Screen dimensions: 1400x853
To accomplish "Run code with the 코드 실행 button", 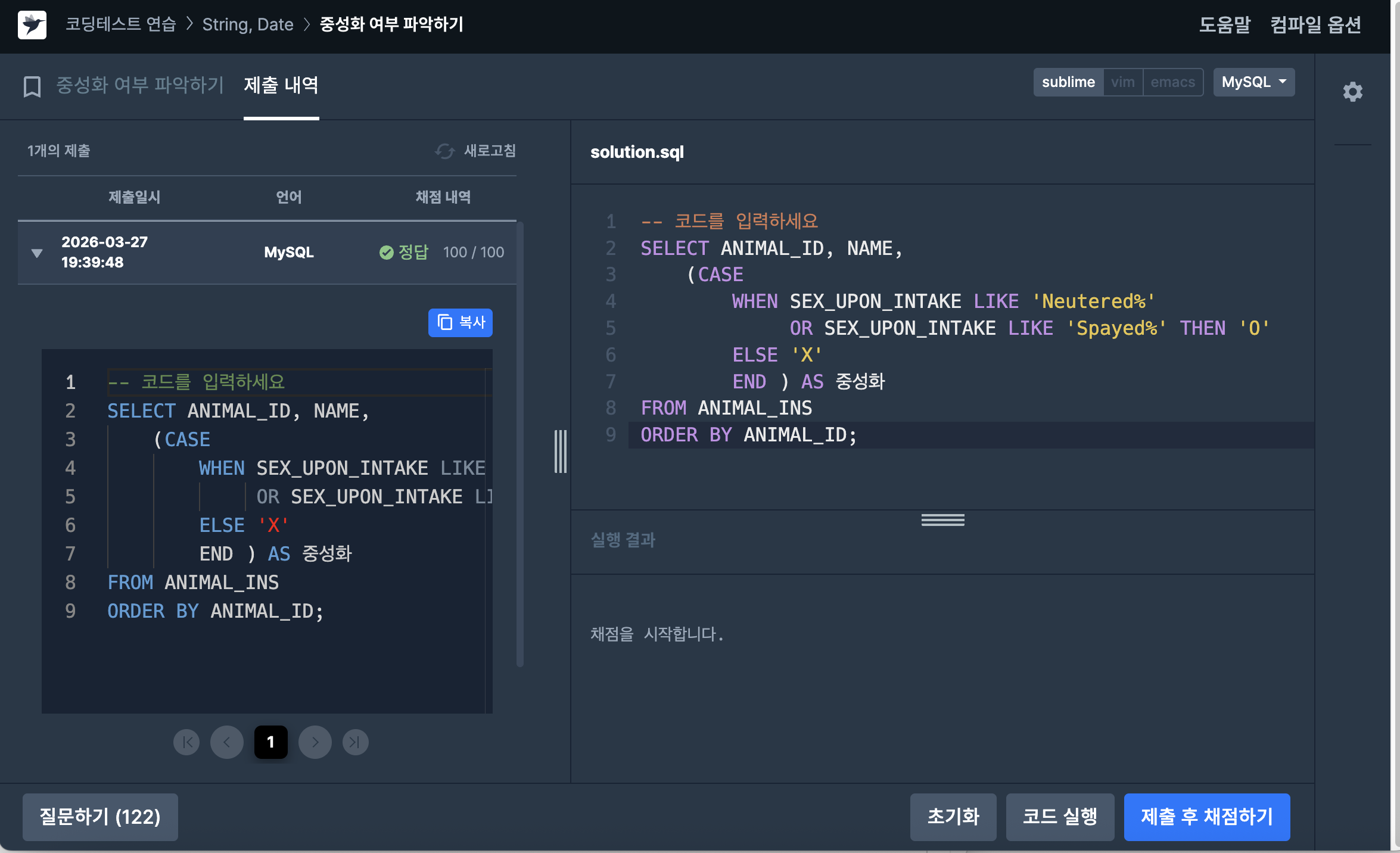I will [1060, 816].
